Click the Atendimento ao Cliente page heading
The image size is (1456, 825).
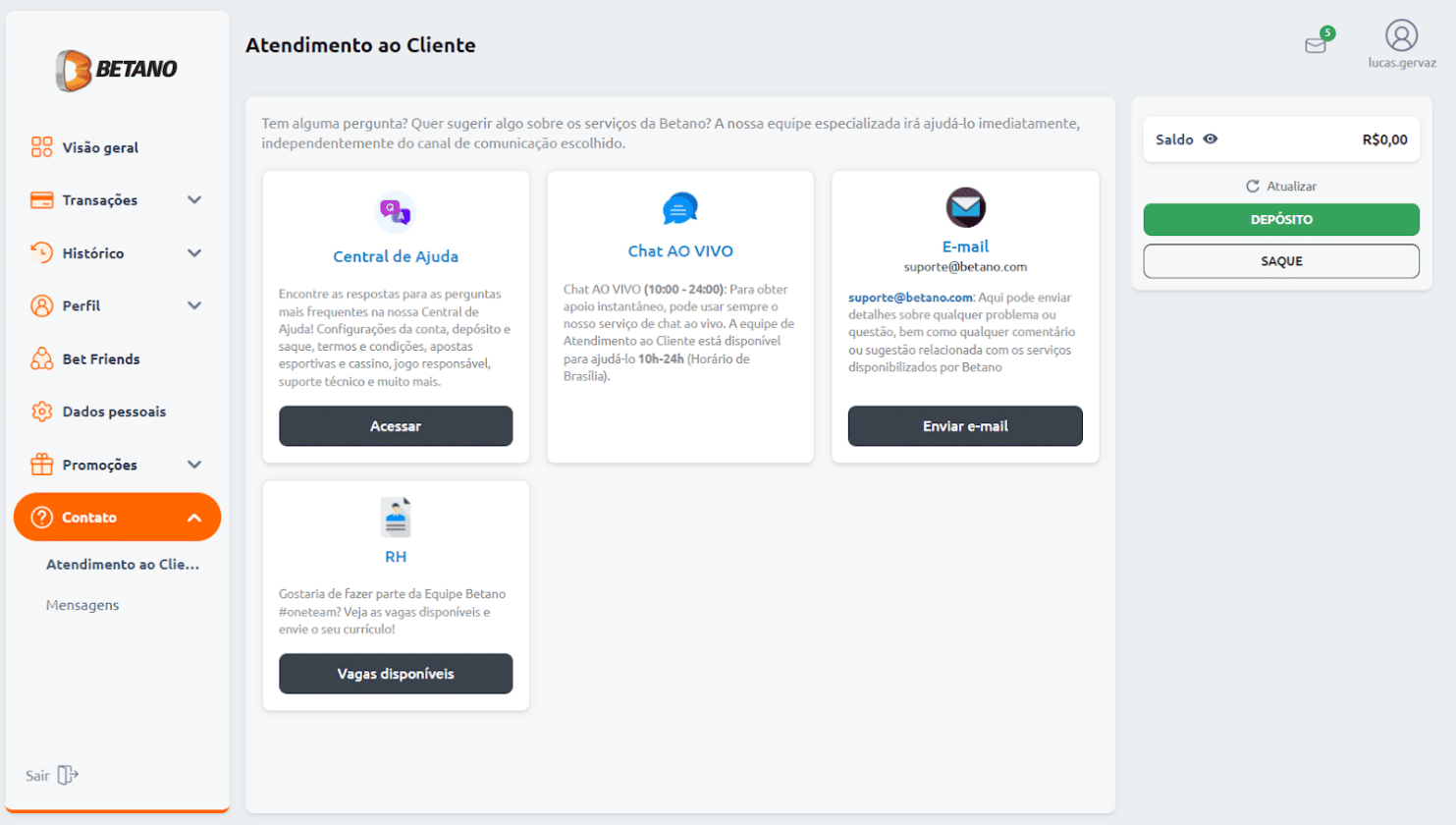click(x=360, y=45)
